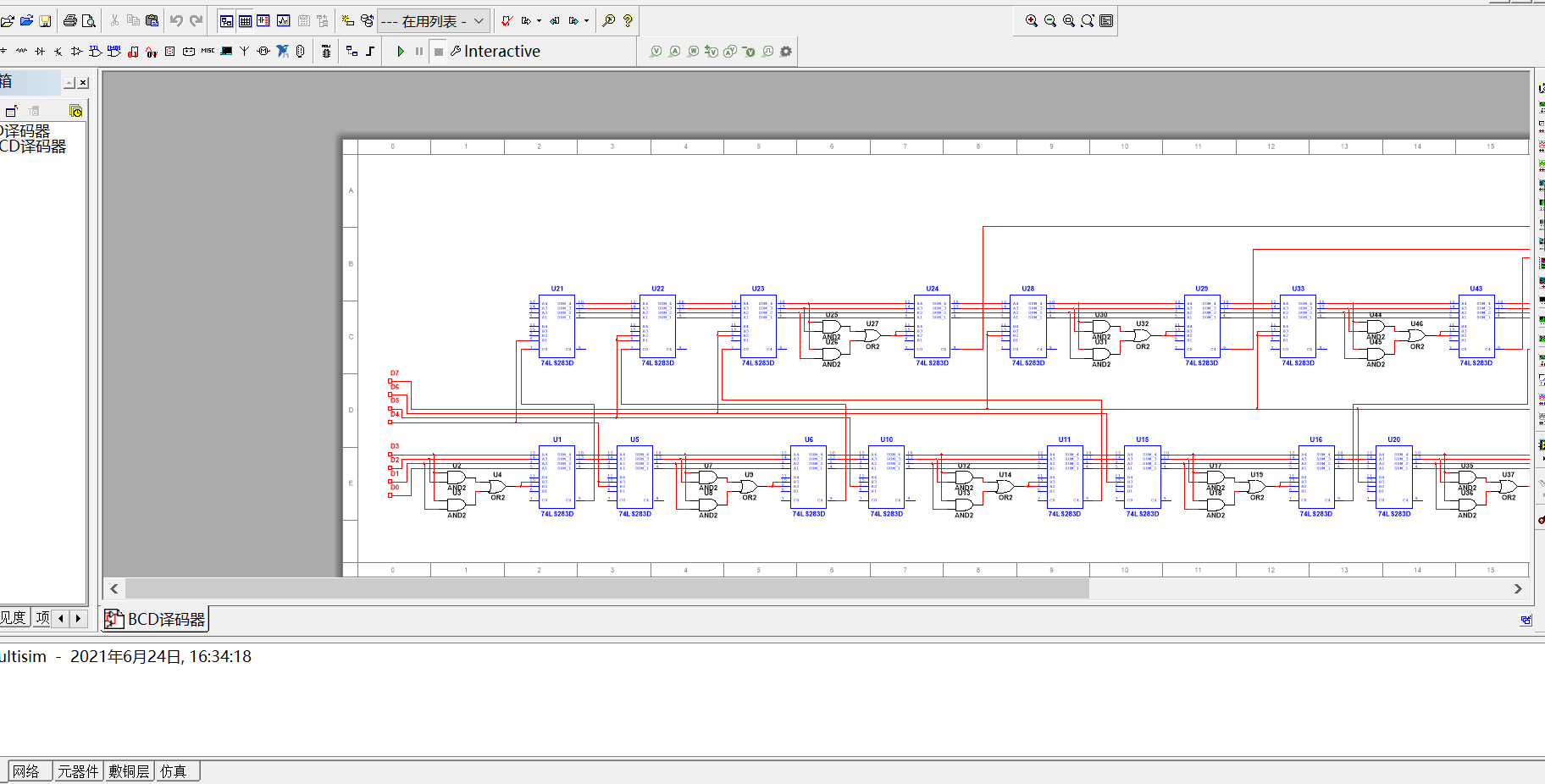Click Back annotate from file icon
This screenshot has width=1545, height=784.
click(x=554, y=20)
